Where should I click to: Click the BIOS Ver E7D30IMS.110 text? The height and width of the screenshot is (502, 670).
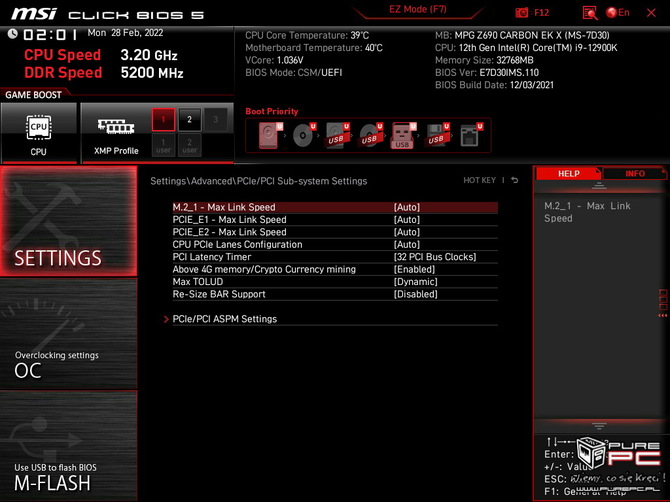coord(487,73)
